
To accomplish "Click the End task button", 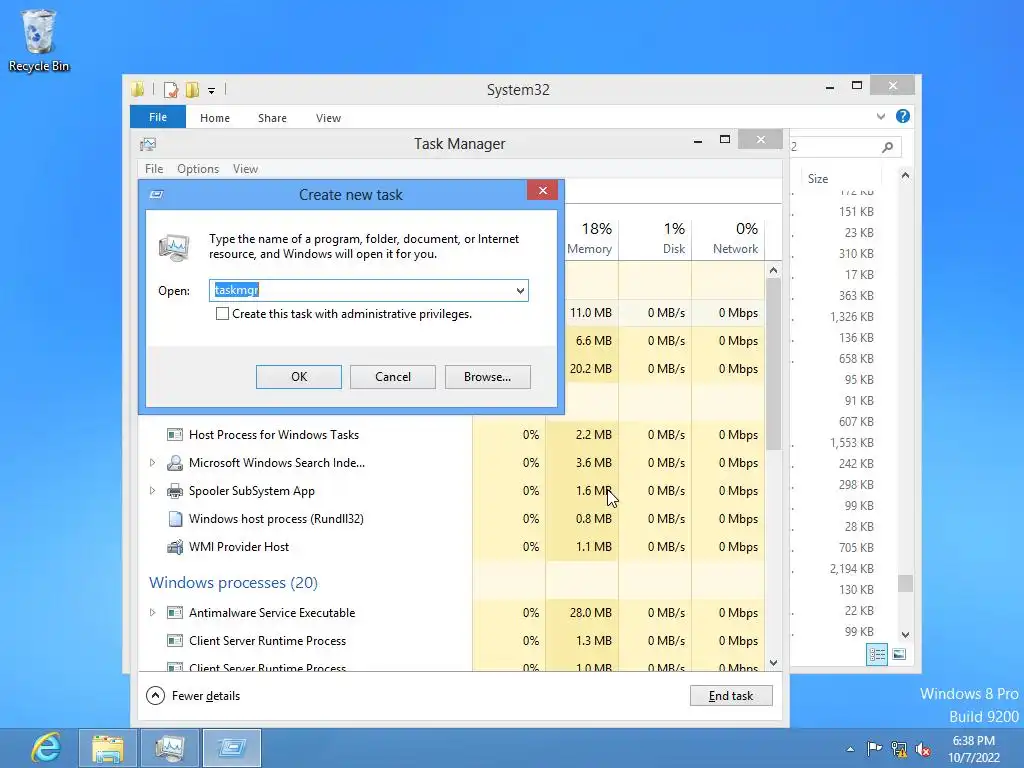I will pyautogui.click(x=731, y=696).
